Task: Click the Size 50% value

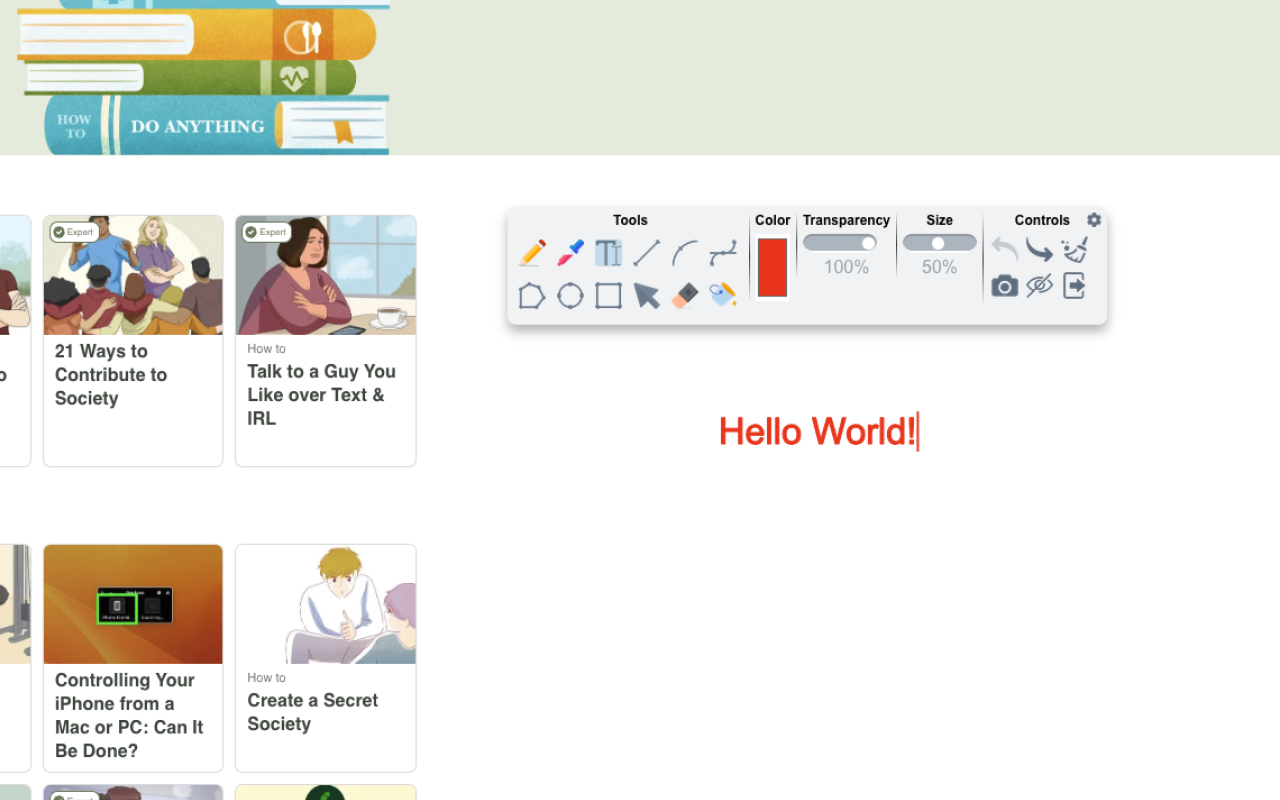Action: [x=939, y=267]
